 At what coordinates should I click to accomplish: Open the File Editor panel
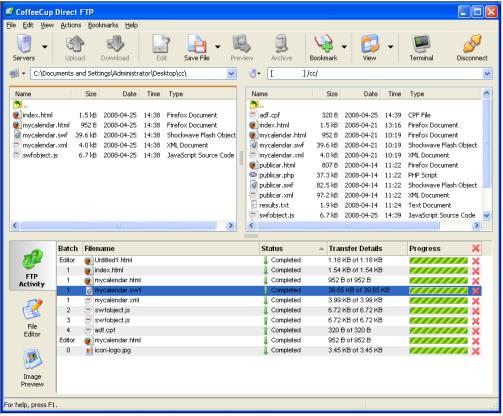click(32, 318)
